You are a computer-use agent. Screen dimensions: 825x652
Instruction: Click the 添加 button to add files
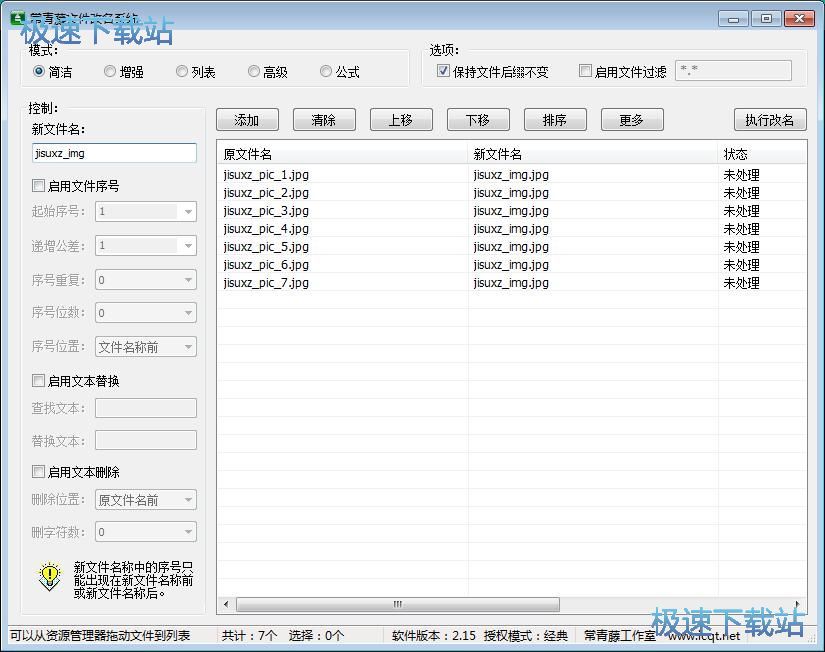click(246, 119)
